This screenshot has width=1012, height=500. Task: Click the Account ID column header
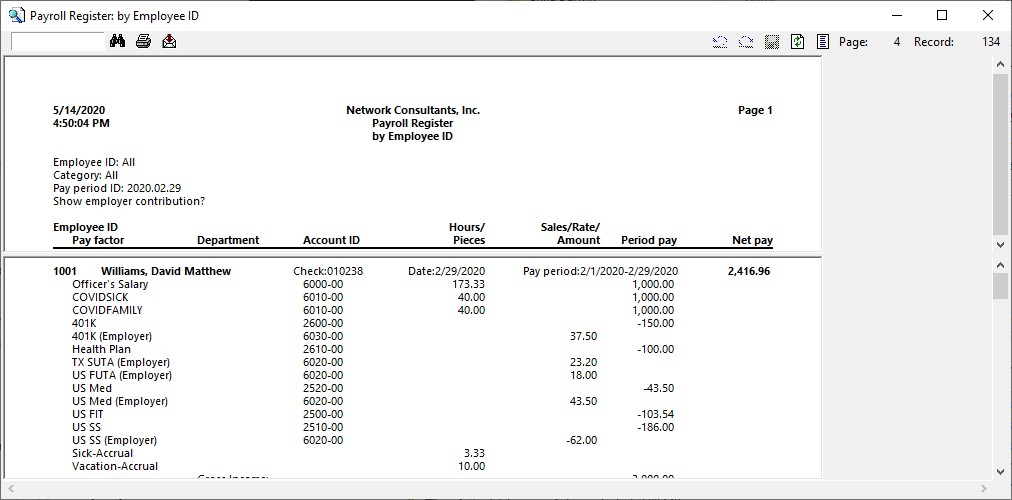click(331, 240)
